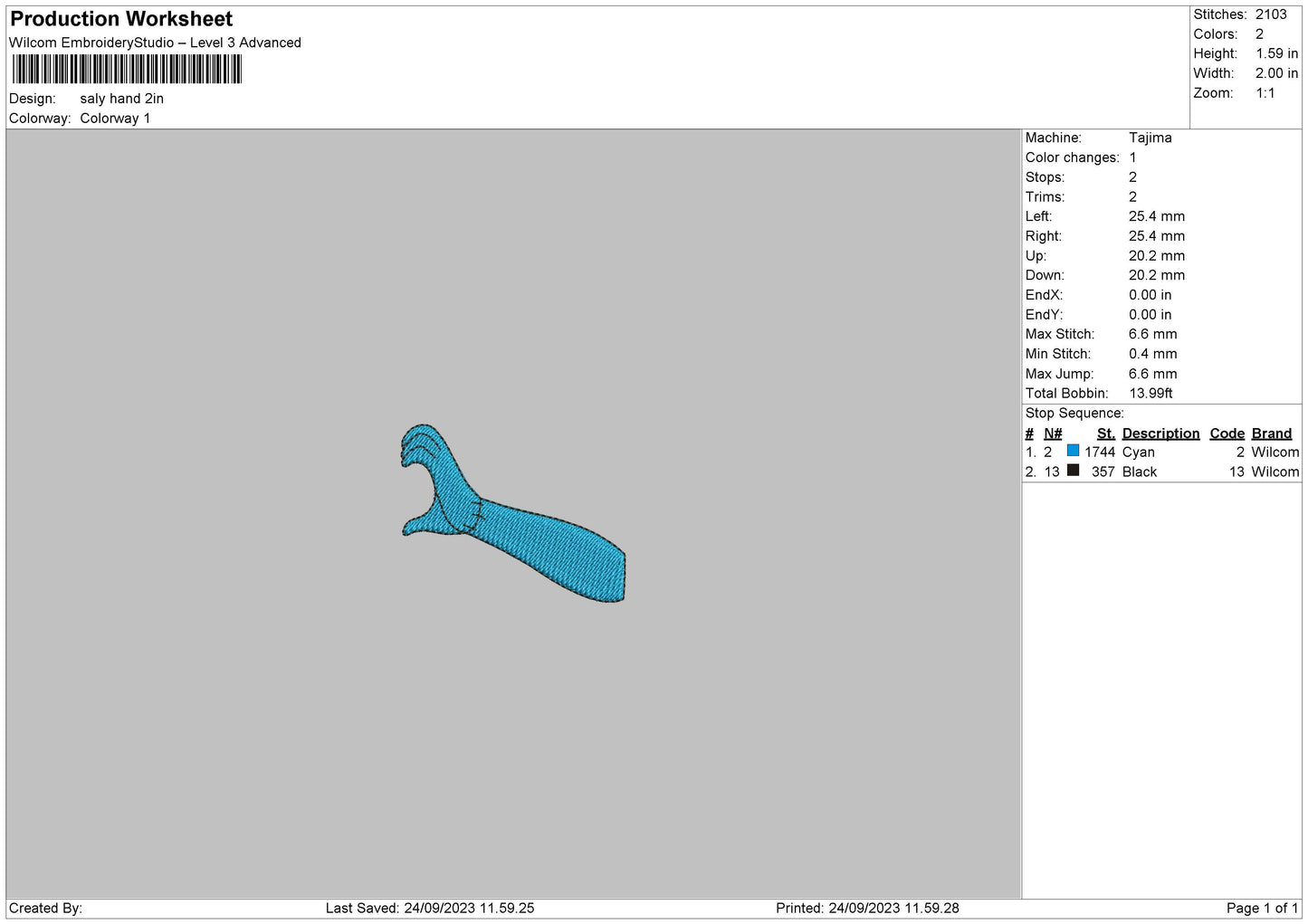Click 'Wilcom EmbroideryStudio – Level 3 Advanced' text
The height and width of the screenshot is (924, 1308).
coord(155,43)
